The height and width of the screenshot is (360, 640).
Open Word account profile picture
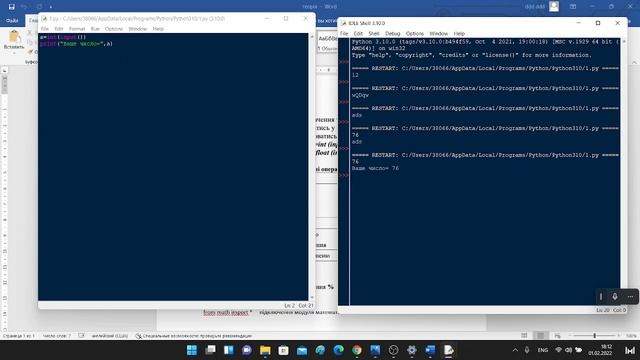pos(554,7)
